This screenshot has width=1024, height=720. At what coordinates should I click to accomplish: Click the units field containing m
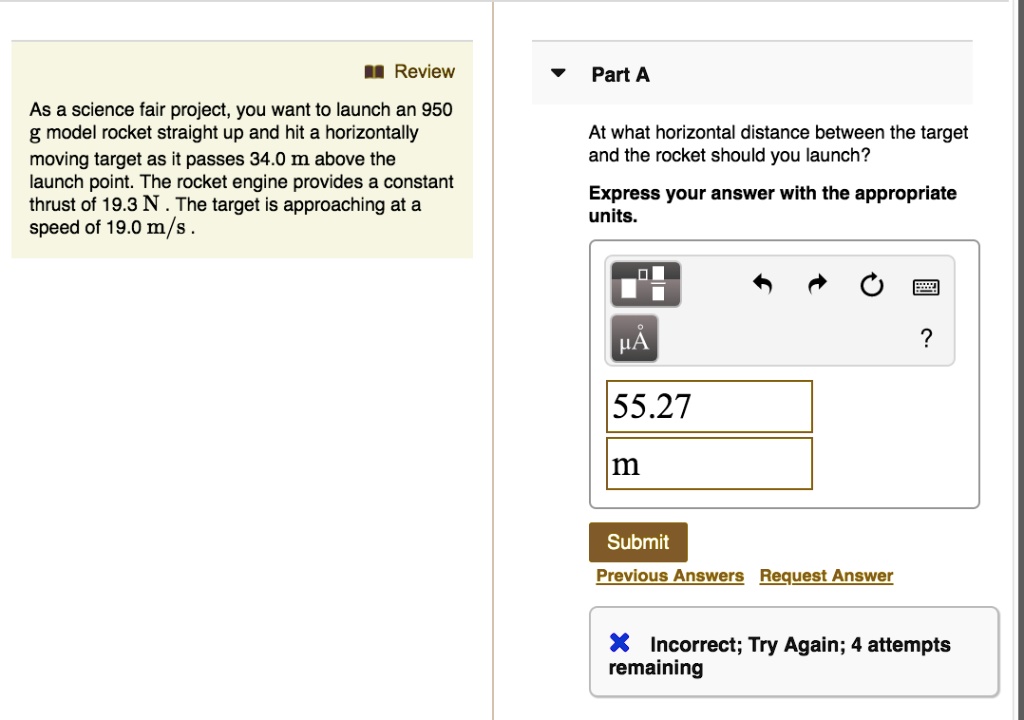coord(709,464)
